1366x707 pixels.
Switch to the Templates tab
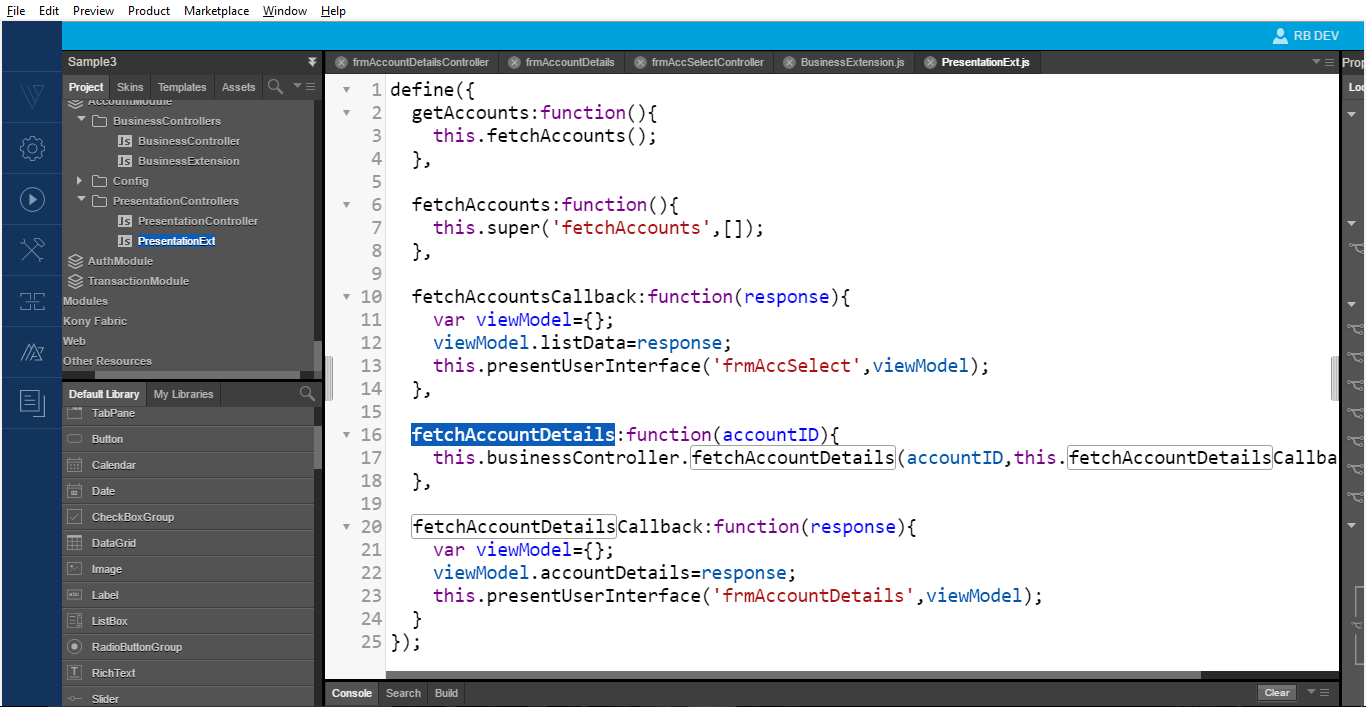(182, 87)
